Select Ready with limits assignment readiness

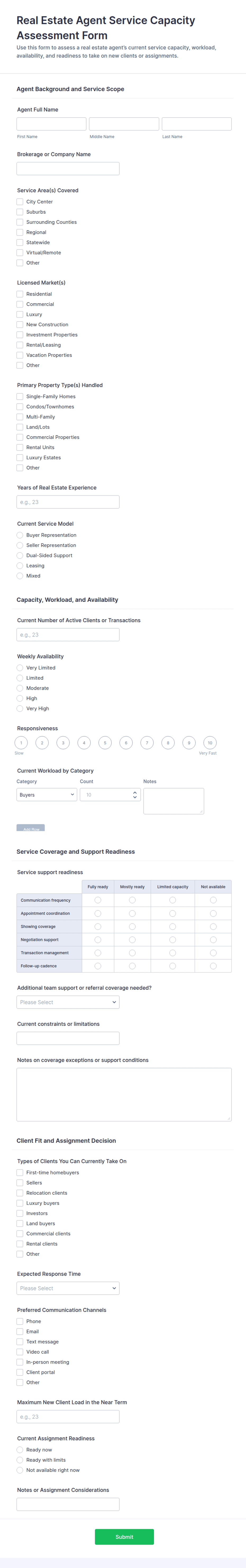20,1460
